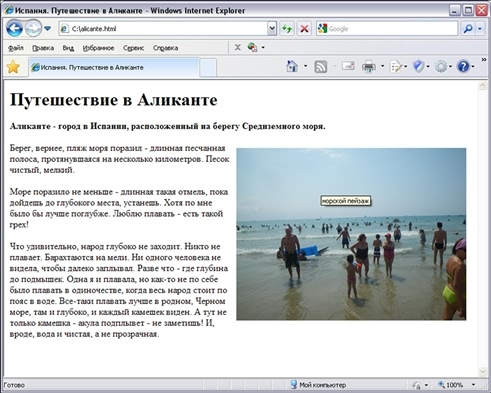491x393 pixels.
Task: Open a new blank tab
Action: point(208,67)
